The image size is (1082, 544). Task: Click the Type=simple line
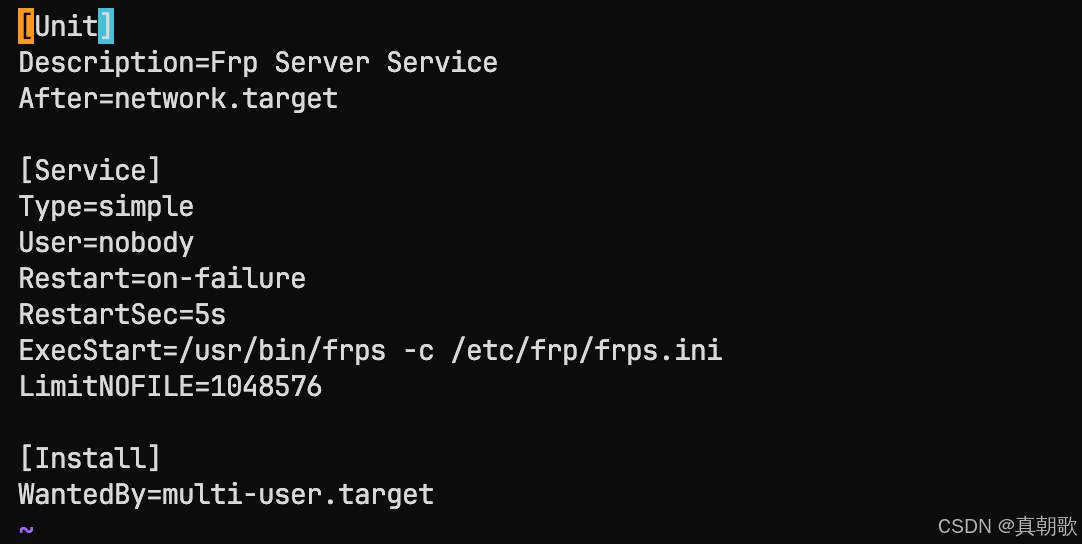pyautogui.click(x=106, y=207)
